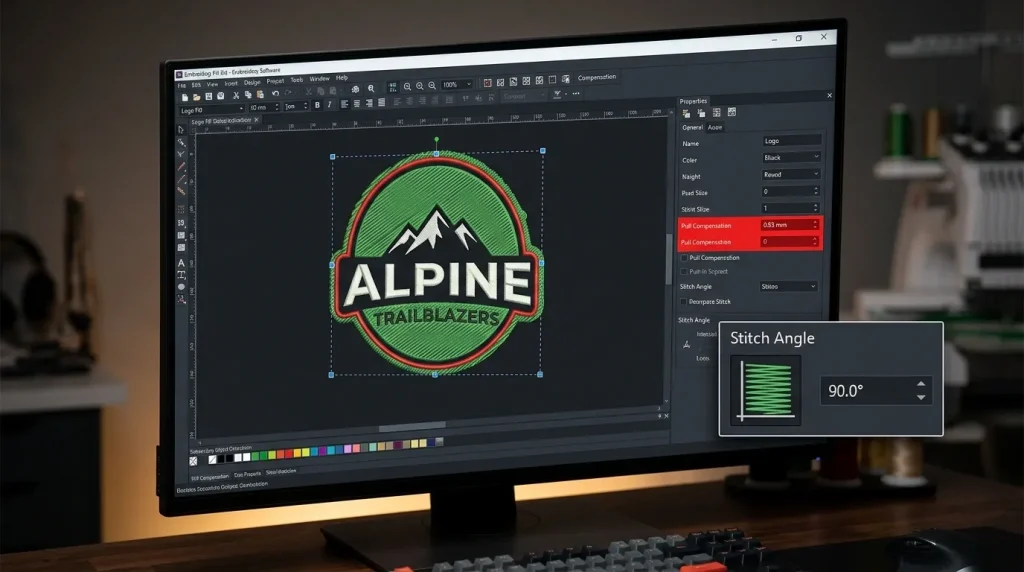This screenshot has height=572, width=1024.
Task: Click the redo arrow icon
Action: click(x=287, y=93)
